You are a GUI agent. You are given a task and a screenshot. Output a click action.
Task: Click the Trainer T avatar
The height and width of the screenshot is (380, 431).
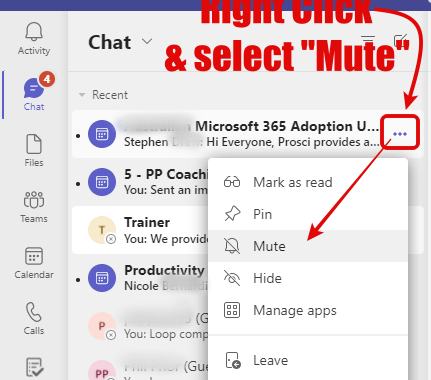click(x=102, y=230)
